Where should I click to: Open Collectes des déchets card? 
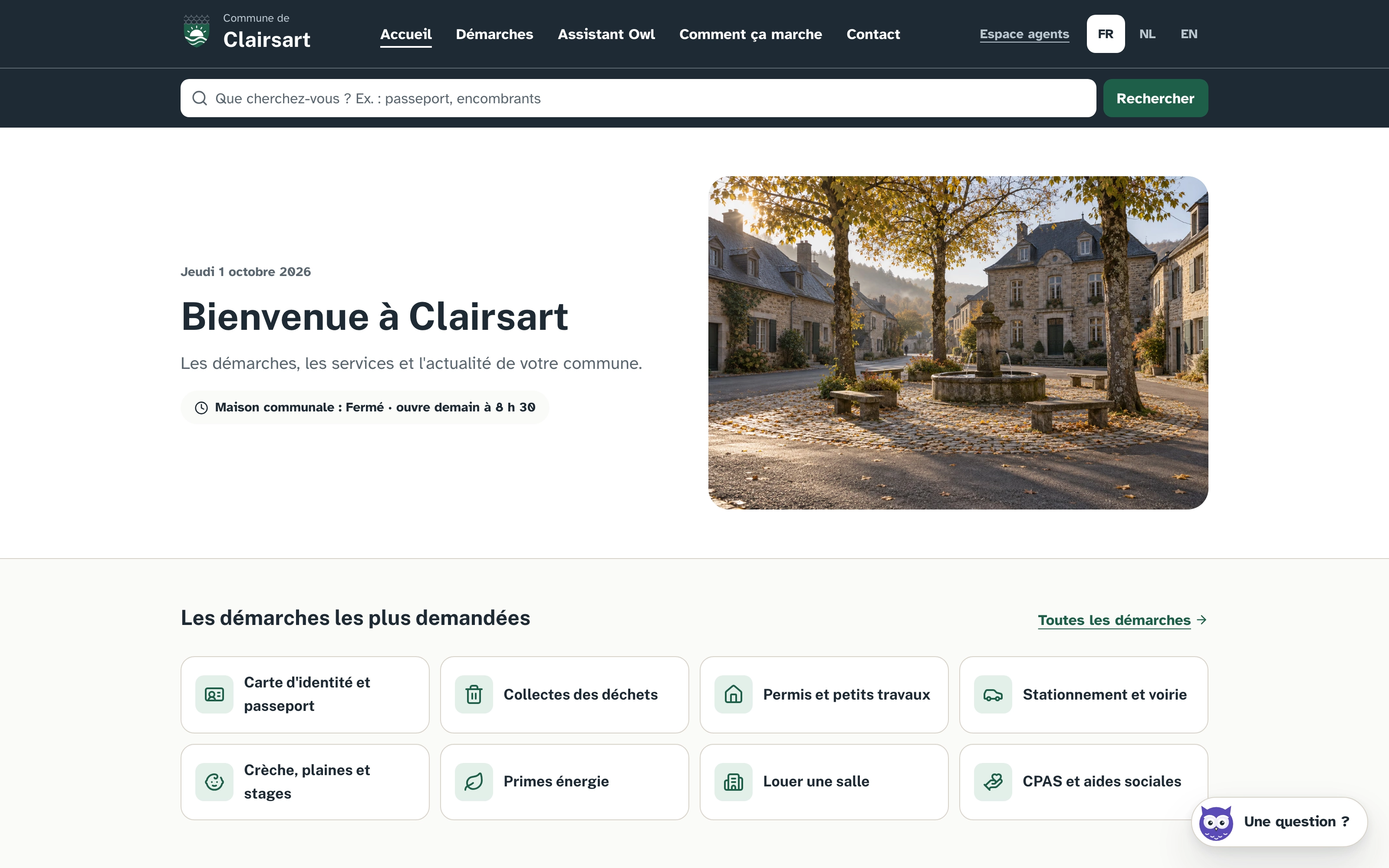564,695
